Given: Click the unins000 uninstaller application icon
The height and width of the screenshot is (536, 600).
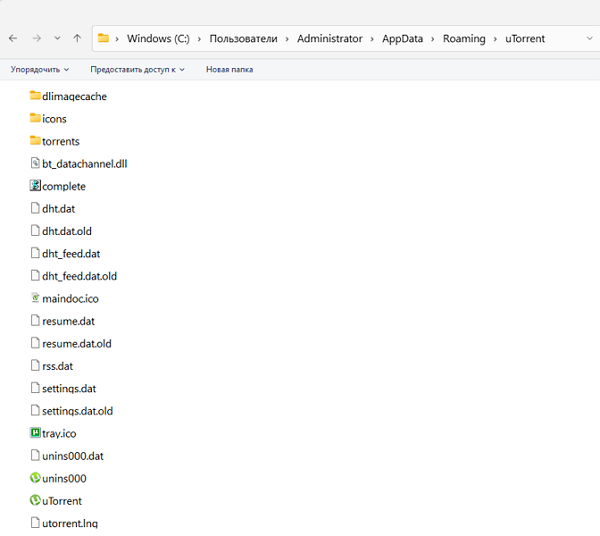Looking at the screenshot, I should click(35, 479).
